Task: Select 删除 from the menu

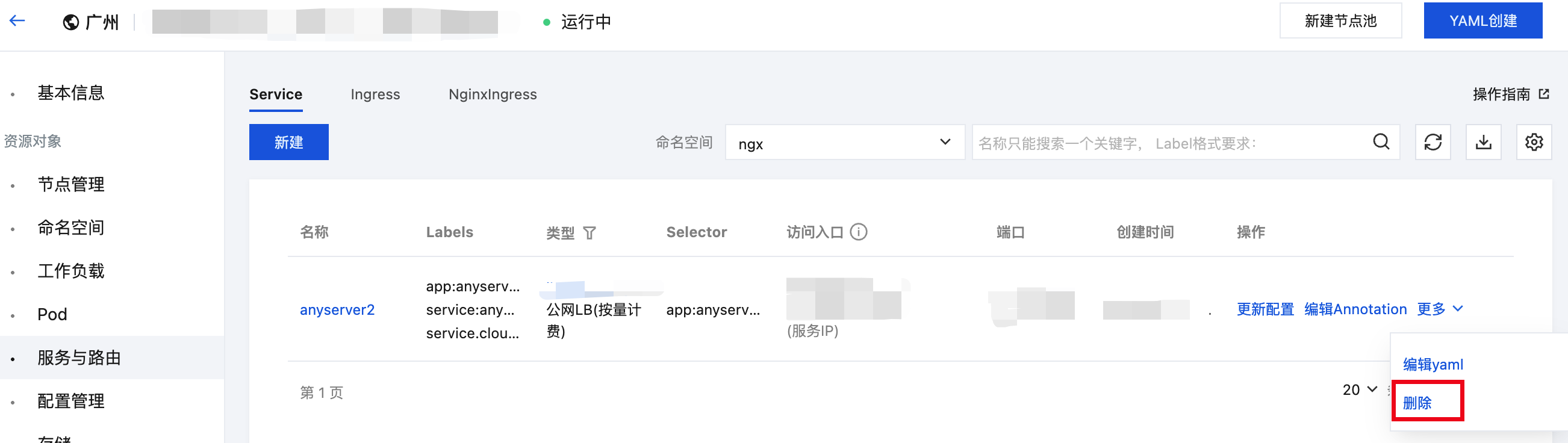Action: (x=1417, y=403)
